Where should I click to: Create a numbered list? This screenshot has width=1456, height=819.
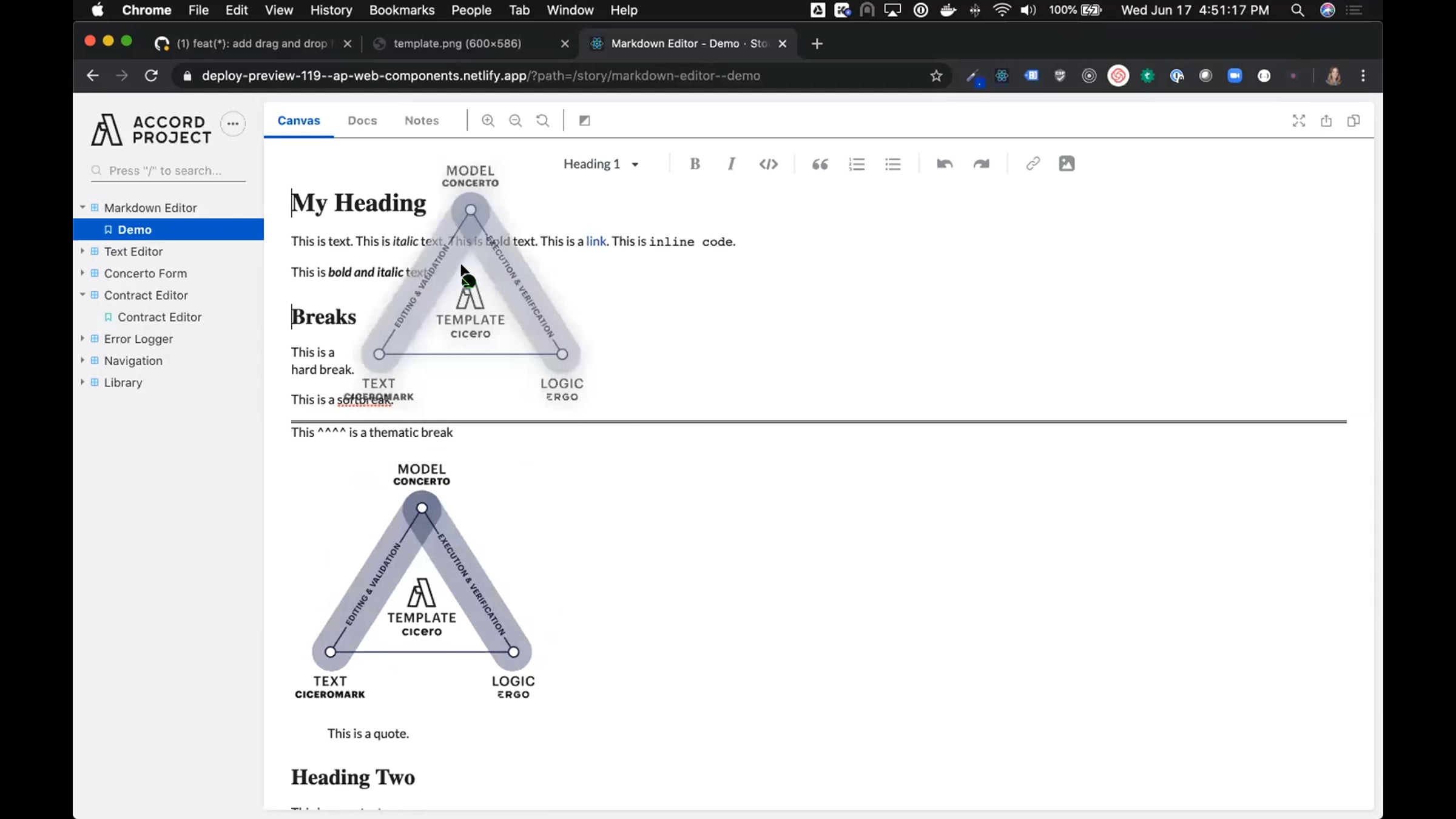pyautogui.click(x=856, y=164)
